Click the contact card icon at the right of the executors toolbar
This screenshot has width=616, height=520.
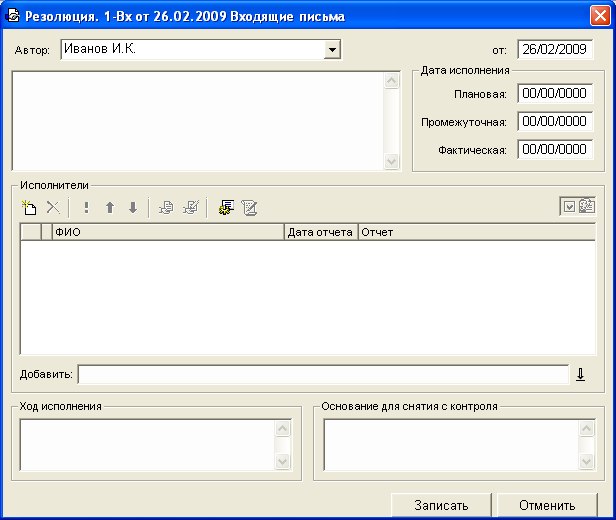click(587, 206)
